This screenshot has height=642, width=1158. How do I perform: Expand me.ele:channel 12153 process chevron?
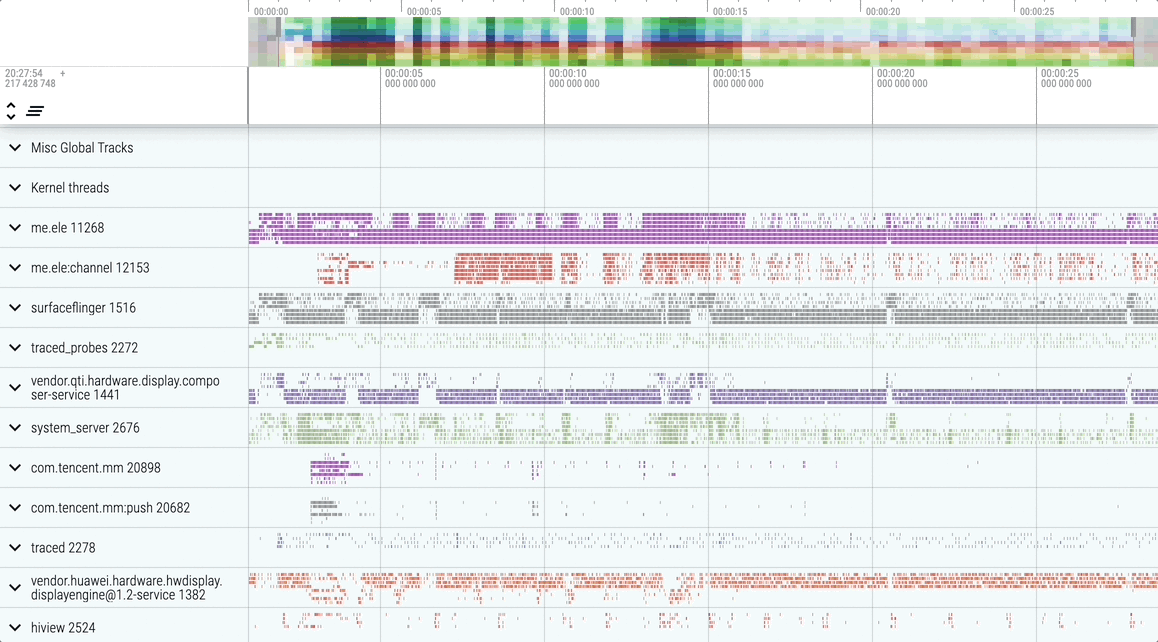point(15,268)
